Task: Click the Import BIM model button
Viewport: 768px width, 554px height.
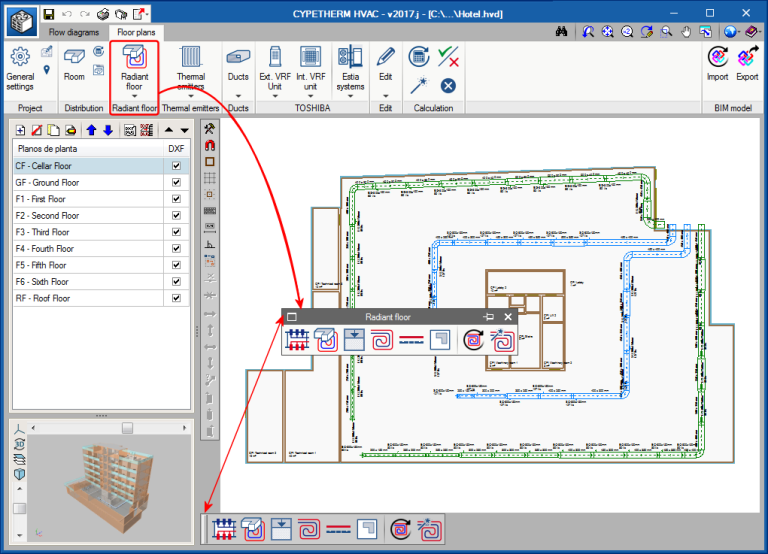Action: coord(718,64)
